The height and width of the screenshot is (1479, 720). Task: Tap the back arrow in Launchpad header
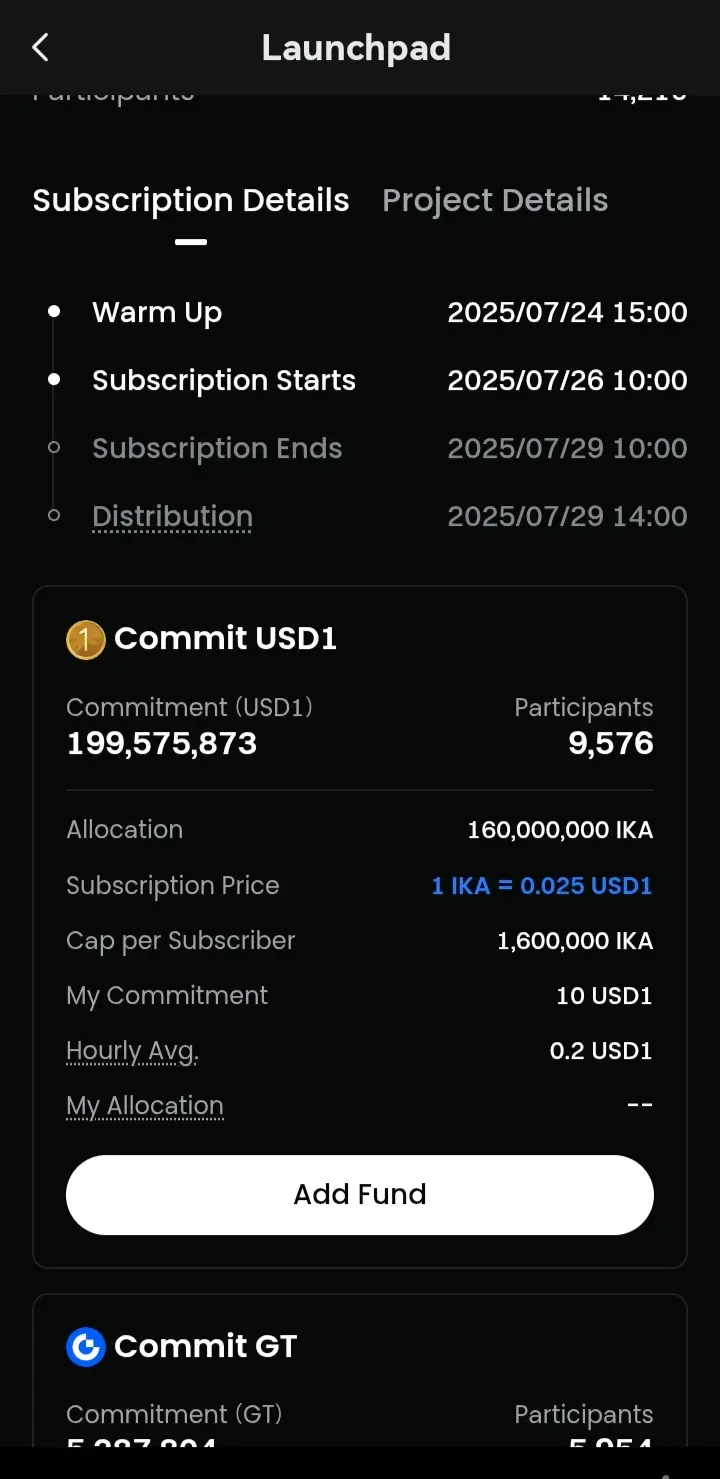(x=40, y=47)
